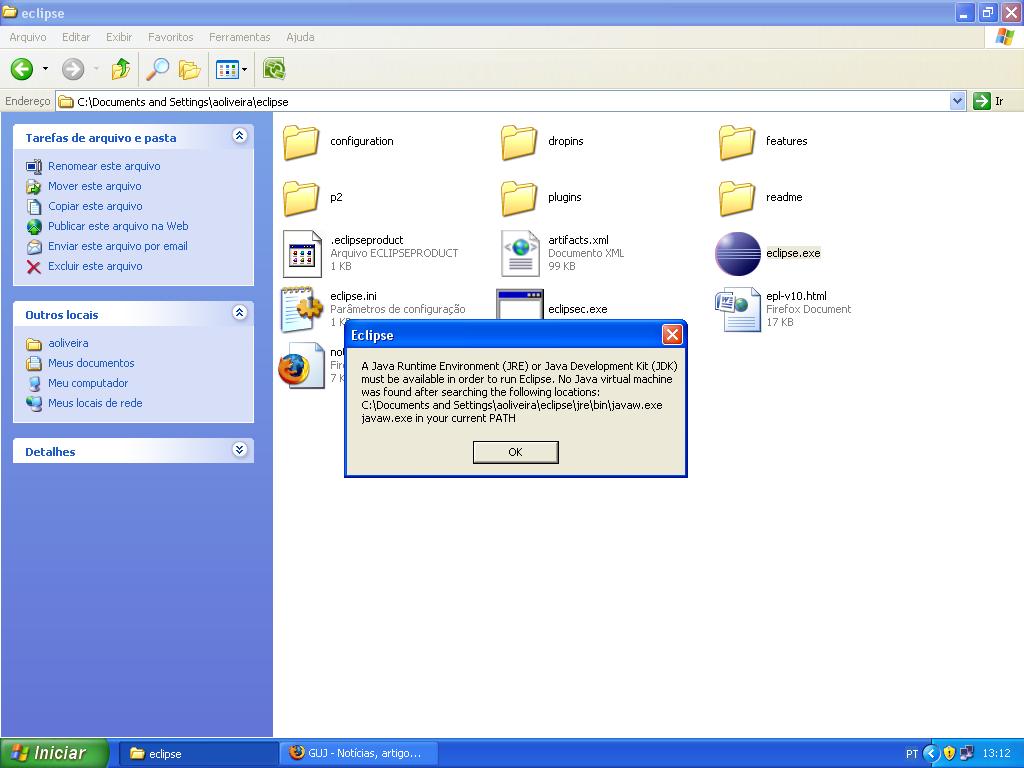Toggle the Folders pane button
The image size is (1024, 768).
tap(189, 69)
